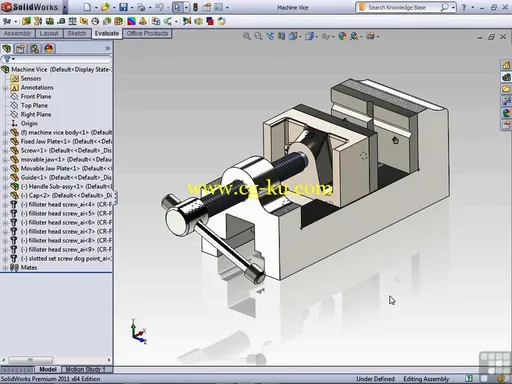
Task: Click the Print icon
Action: pyautogui.click(x=141, y=7)
